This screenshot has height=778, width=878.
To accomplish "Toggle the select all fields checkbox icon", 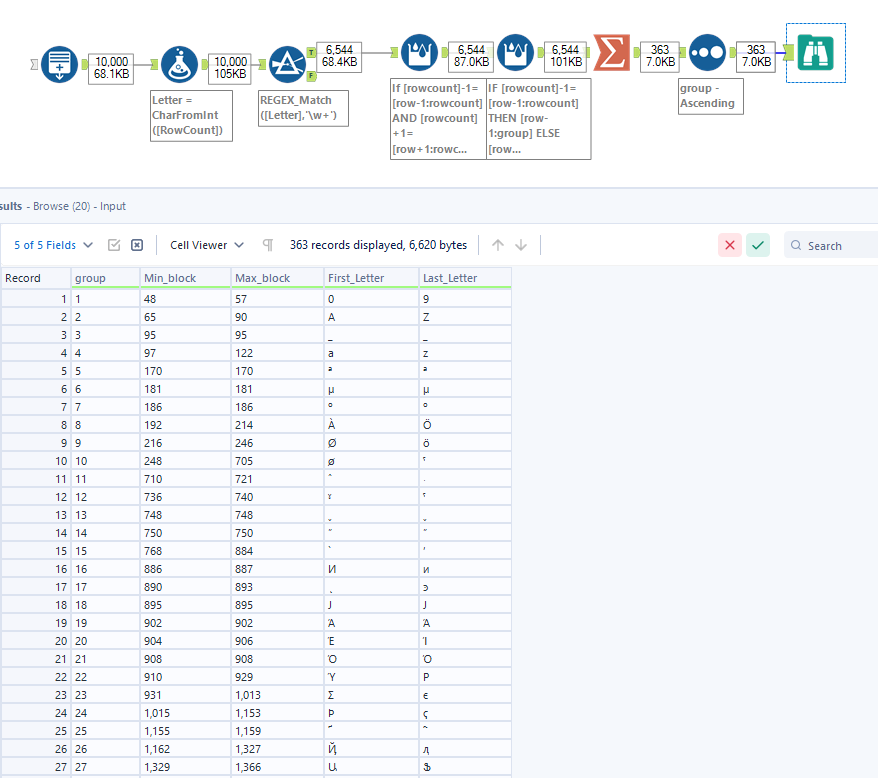I will pyautogui.click(x=114, y=245).
